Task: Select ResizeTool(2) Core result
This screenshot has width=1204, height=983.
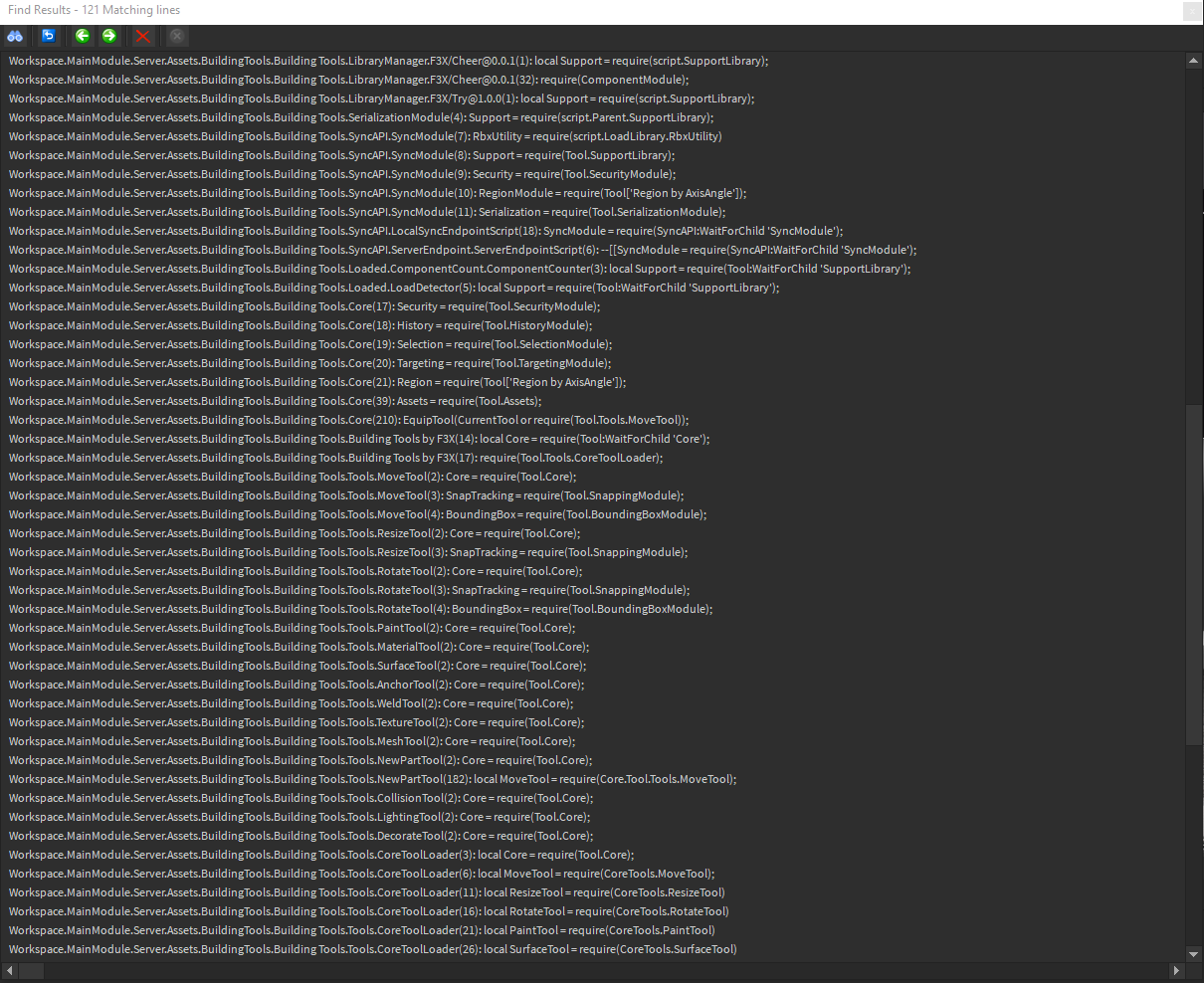Action: 295,533
